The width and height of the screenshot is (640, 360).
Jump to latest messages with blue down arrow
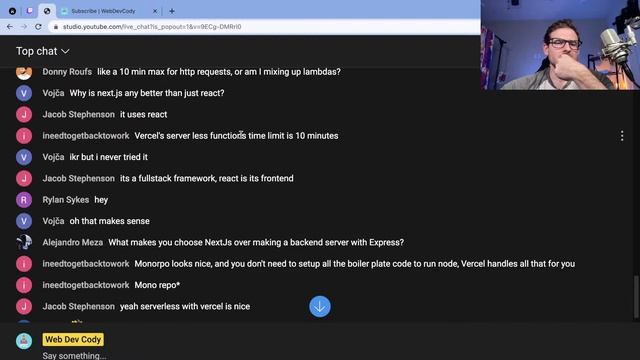coord(320,307)
